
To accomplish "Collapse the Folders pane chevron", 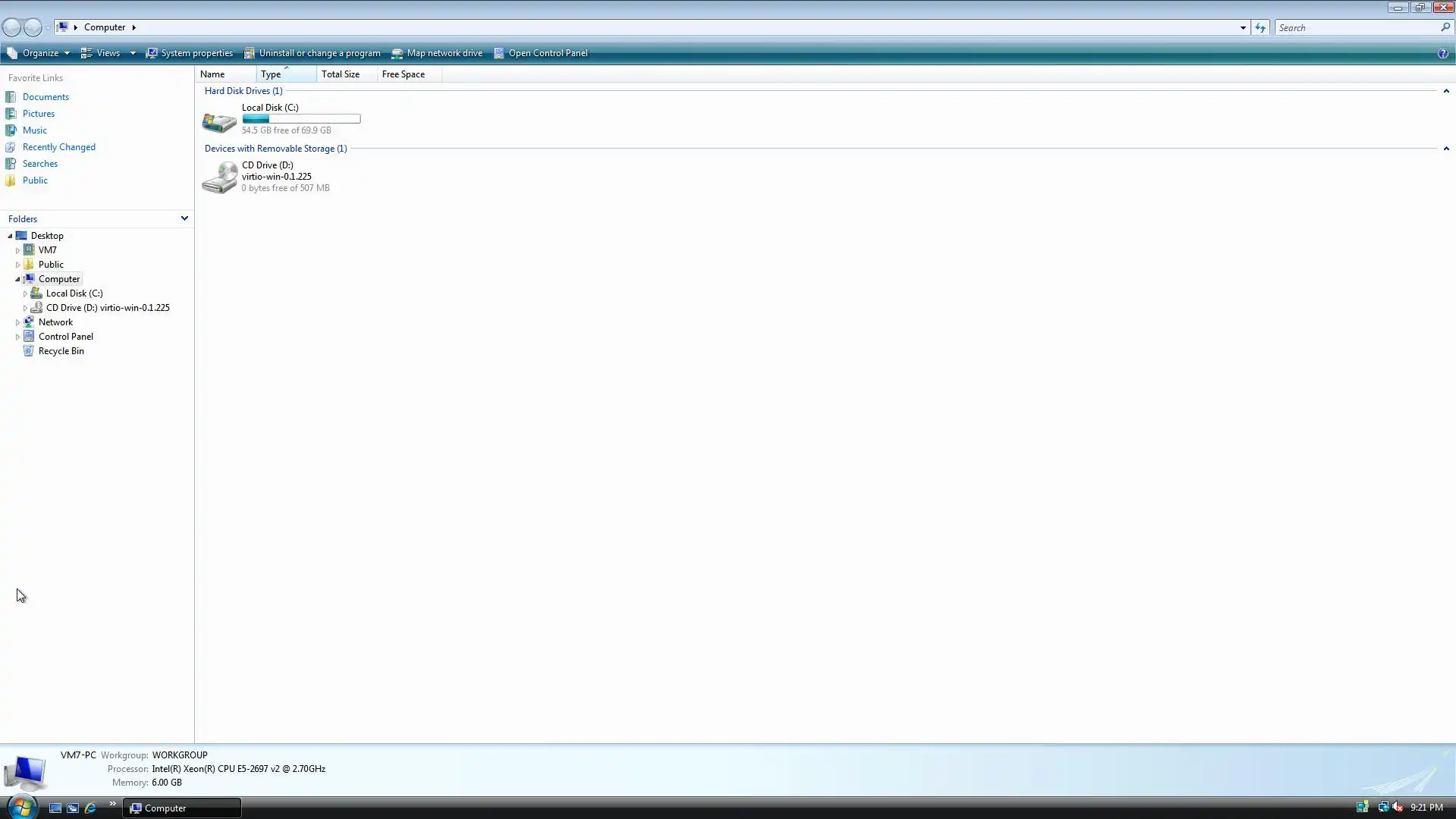I will tap(184, 218).
